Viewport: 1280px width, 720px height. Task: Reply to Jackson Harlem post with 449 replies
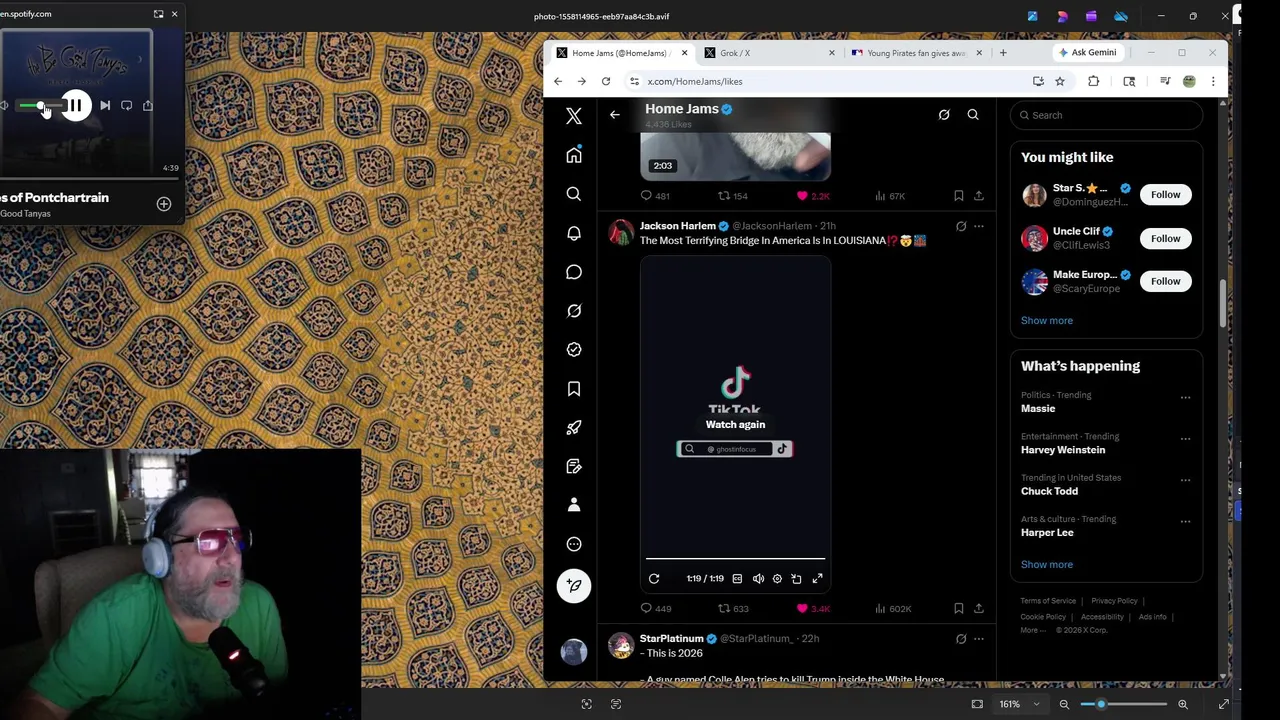click(656, 608)
